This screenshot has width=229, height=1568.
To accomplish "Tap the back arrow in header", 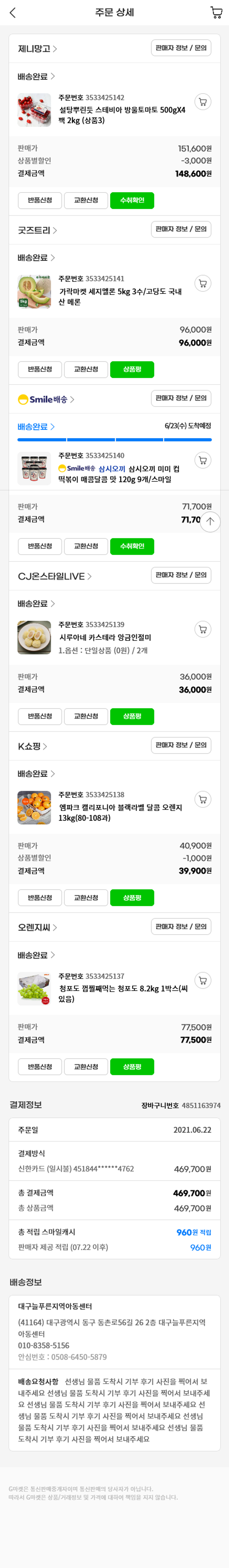I will [x=13, y=13].
